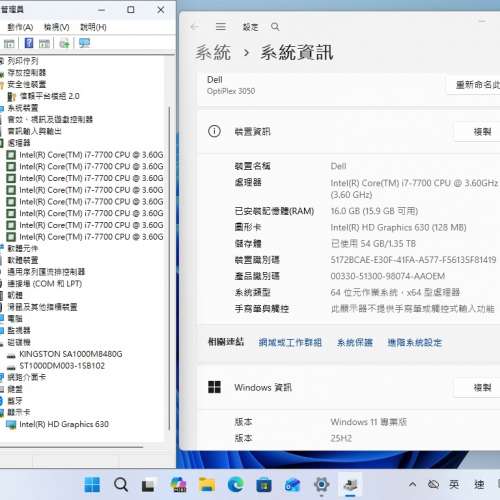Open Task View from the taskbar
Viewport: 500px width, 500px height.
point(148,485)
